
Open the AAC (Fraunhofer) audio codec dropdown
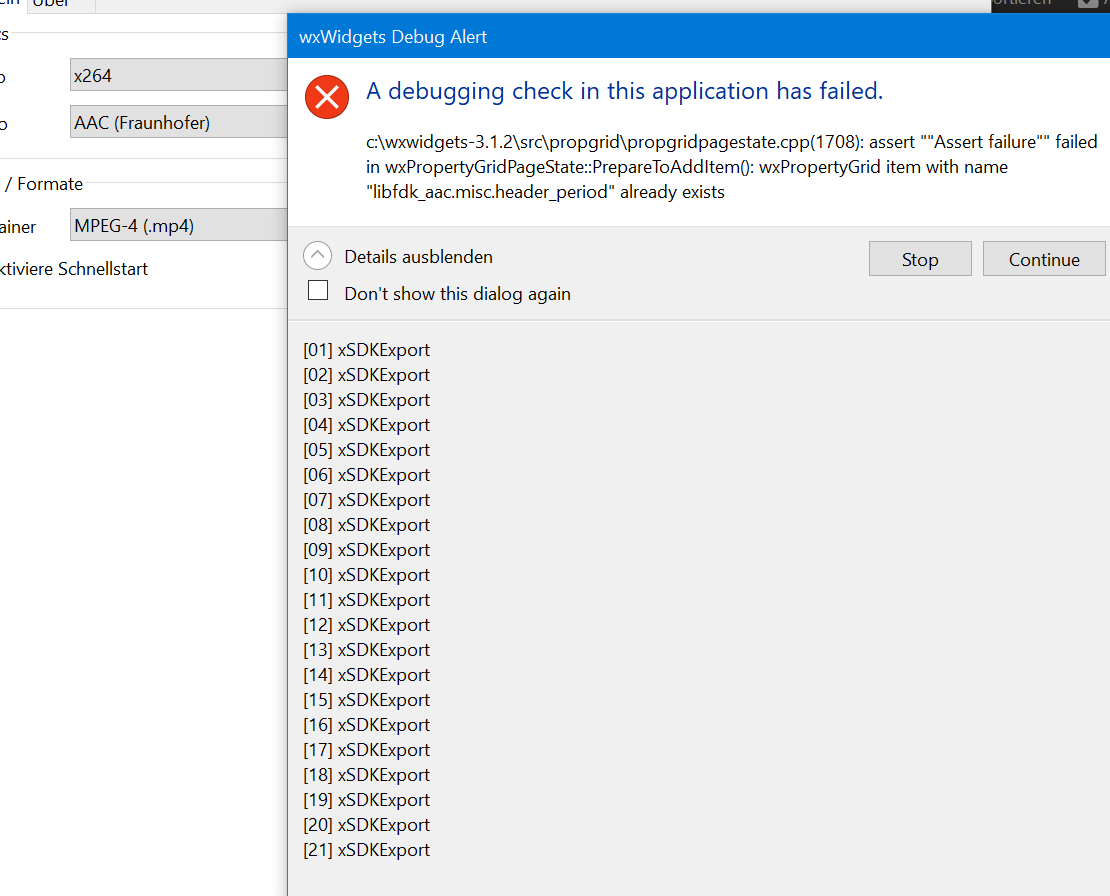178,124
